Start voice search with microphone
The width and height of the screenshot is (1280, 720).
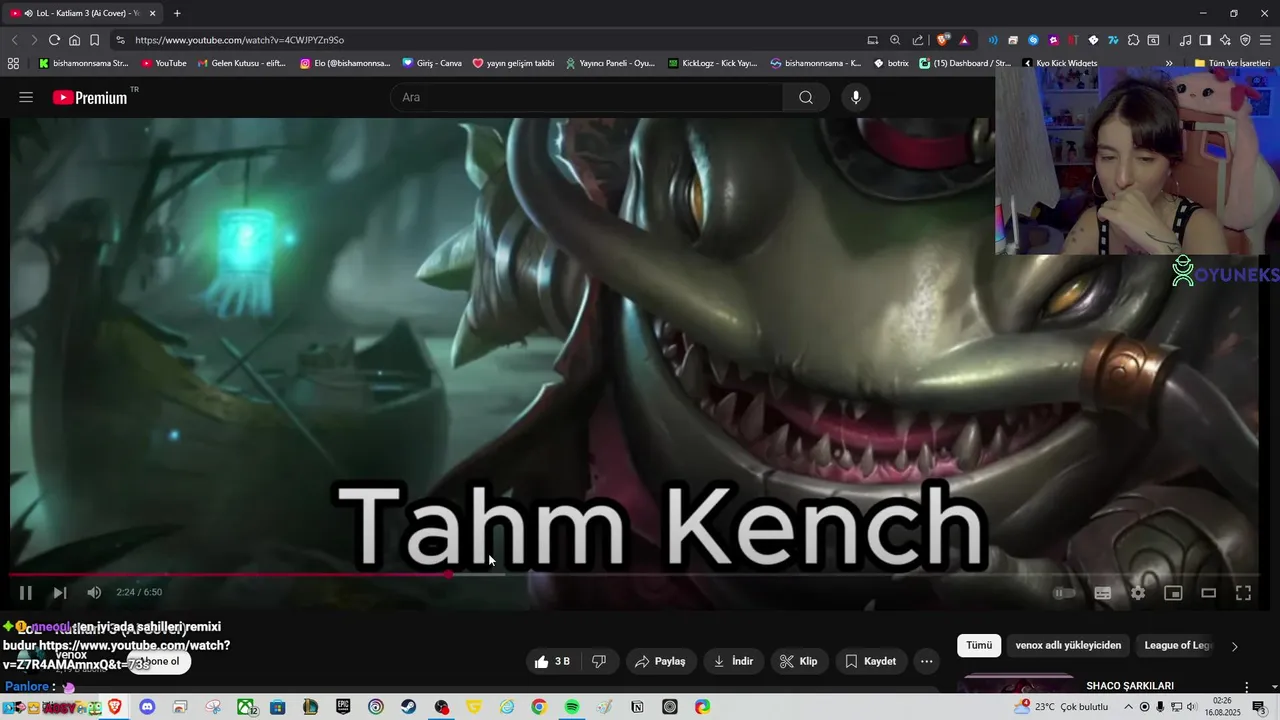tap(855, 97)
